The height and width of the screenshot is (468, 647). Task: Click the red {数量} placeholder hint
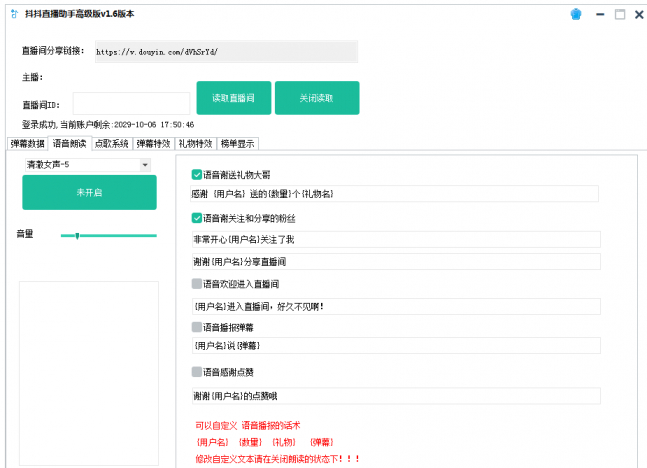(x=250, y=442)
